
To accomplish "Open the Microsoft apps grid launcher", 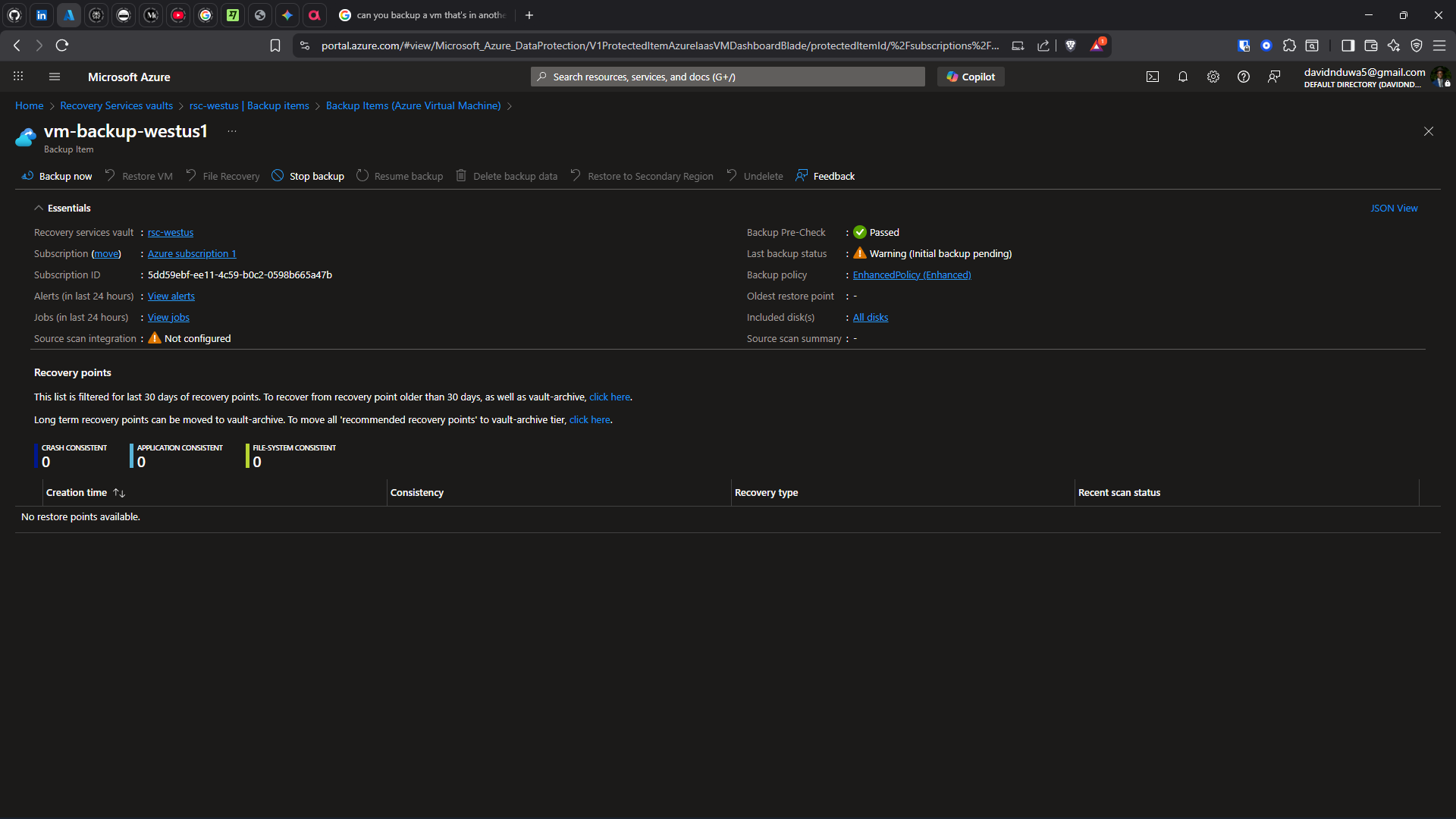I will [18, 77].
